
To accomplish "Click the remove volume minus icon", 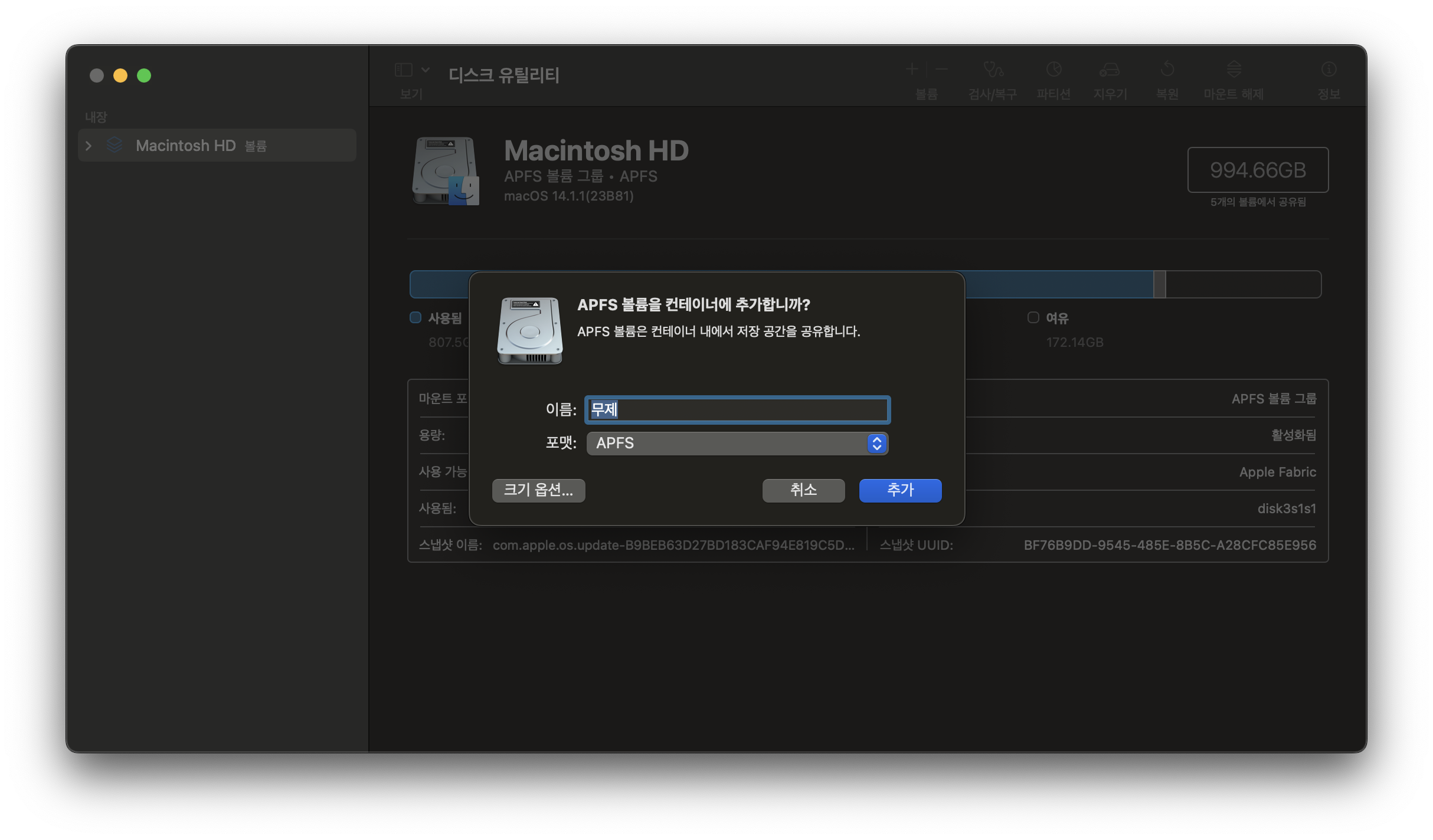I will (942, 70).
